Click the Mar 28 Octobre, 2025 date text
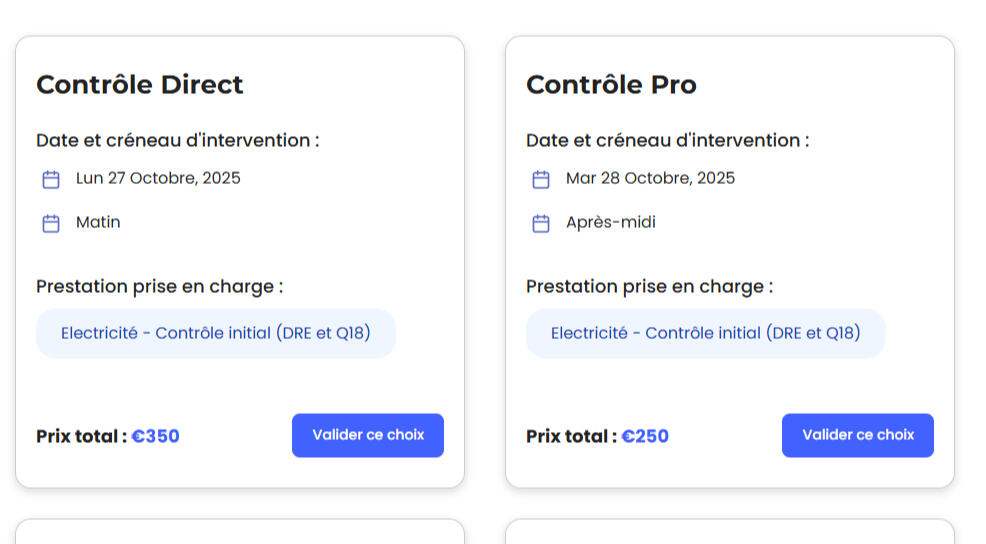Screen dimensions: 986x544 pos(650,179)
